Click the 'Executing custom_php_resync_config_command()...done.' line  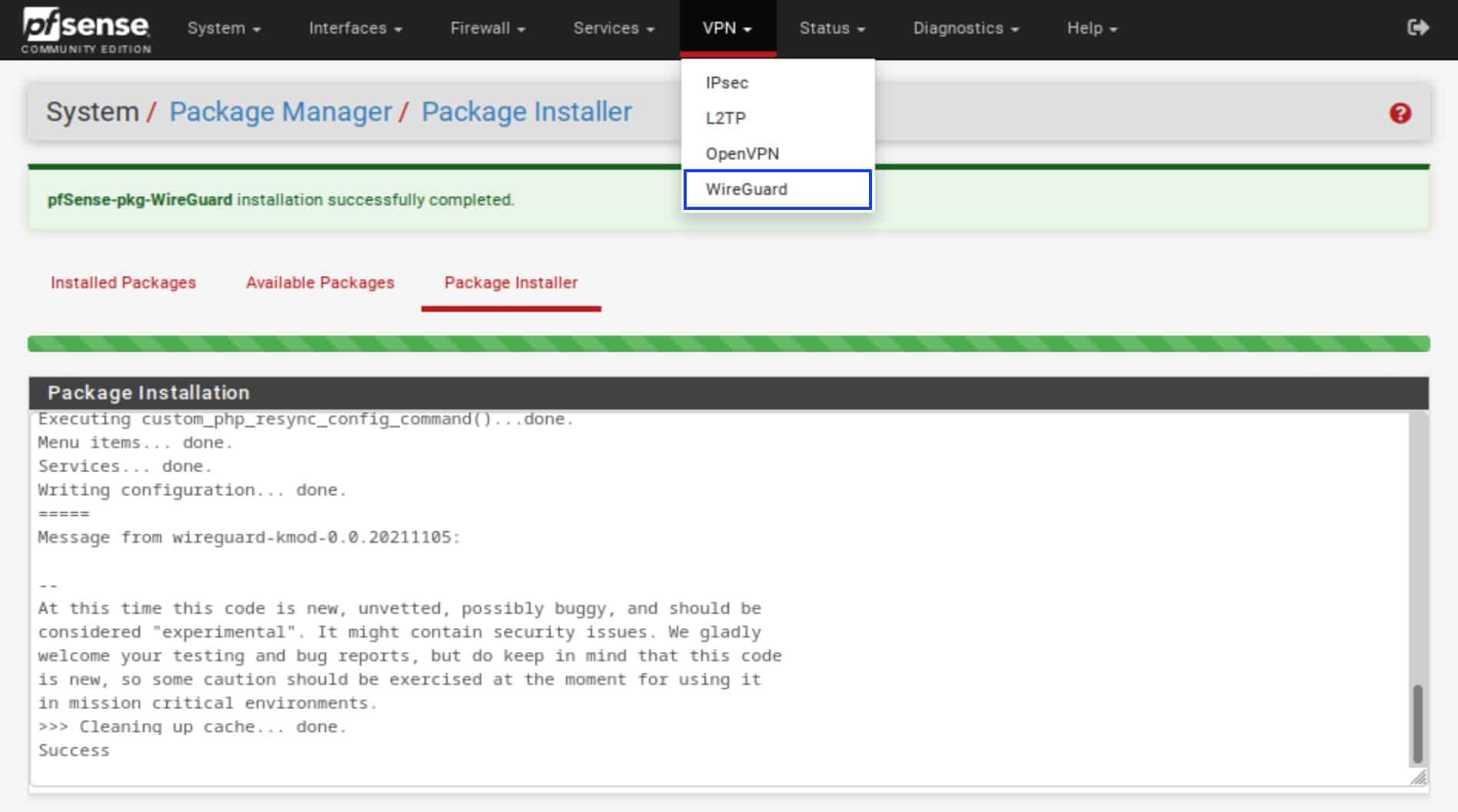(306, 419)
